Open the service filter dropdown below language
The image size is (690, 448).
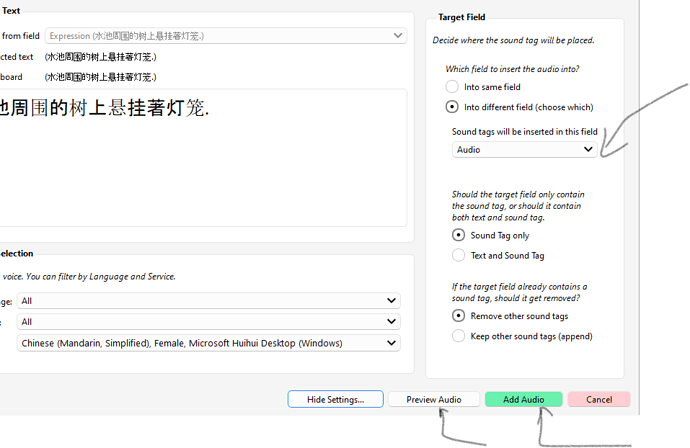(208, 322)
